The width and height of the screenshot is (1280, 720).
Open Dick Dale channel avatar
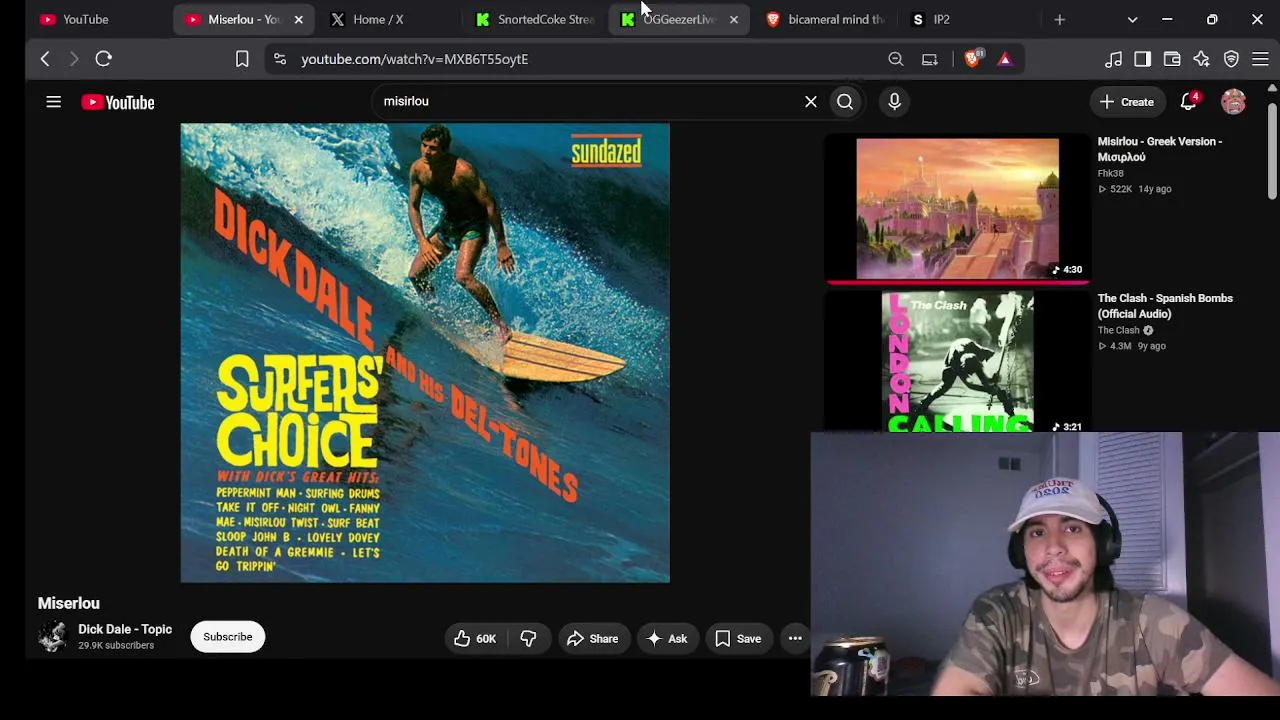(52, 637)
